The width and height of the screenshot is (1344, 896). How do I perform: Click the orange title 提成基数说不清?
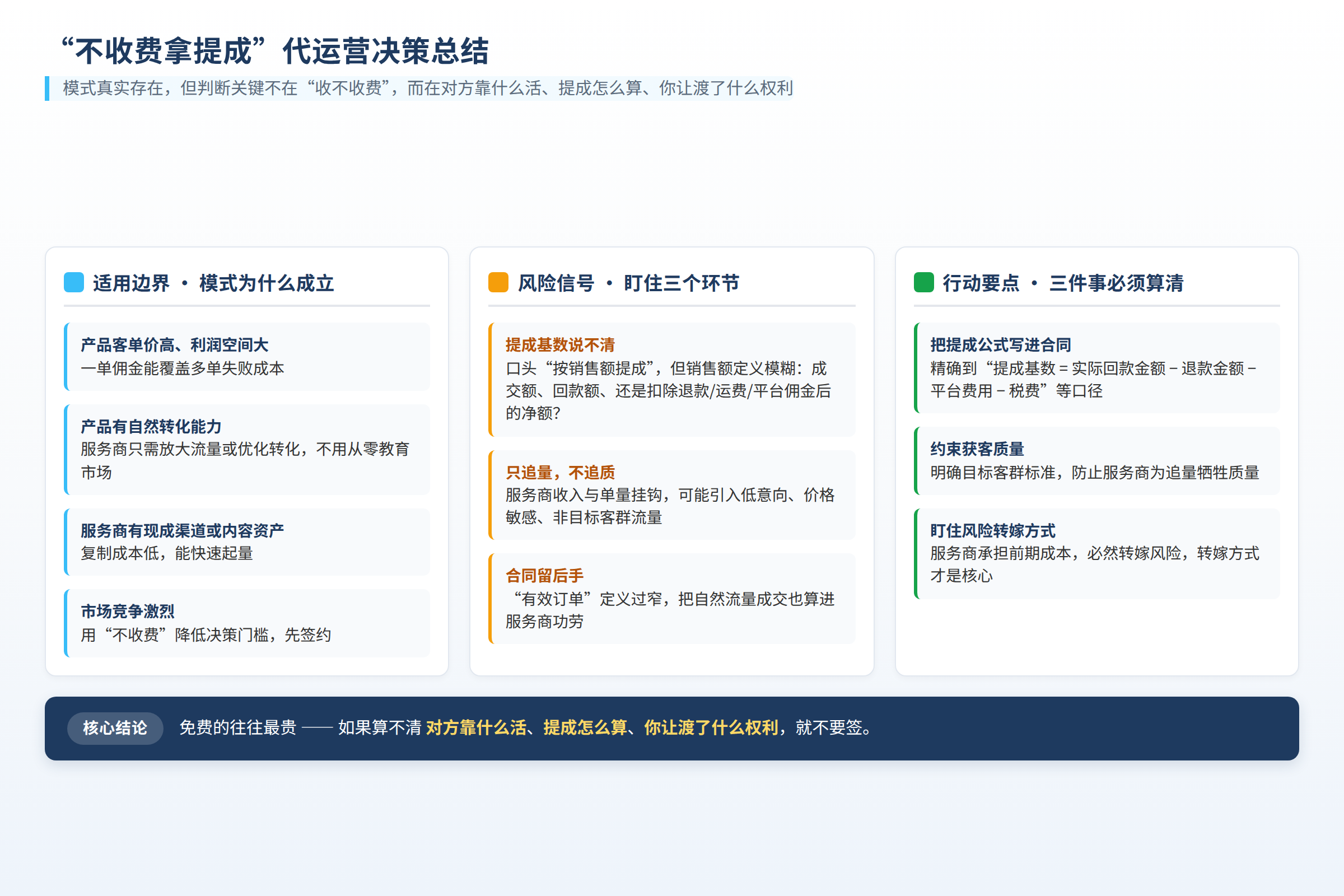pyautogui.click(x=560, y=344)
